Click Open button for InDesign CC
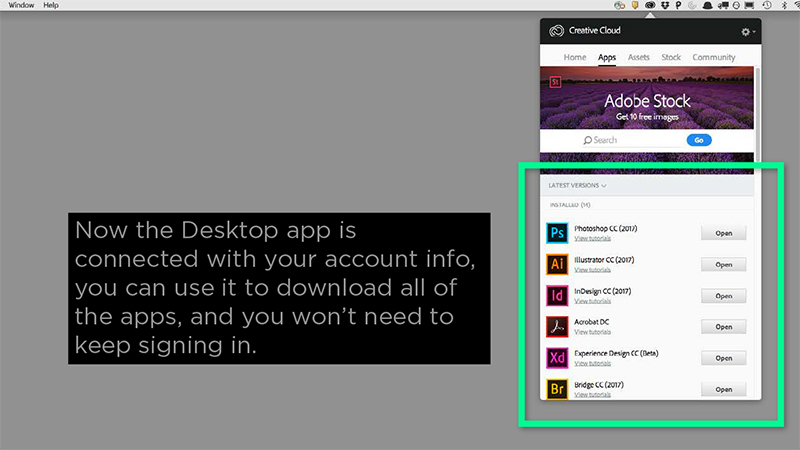 pyautogui.click(x=723, y=296)
